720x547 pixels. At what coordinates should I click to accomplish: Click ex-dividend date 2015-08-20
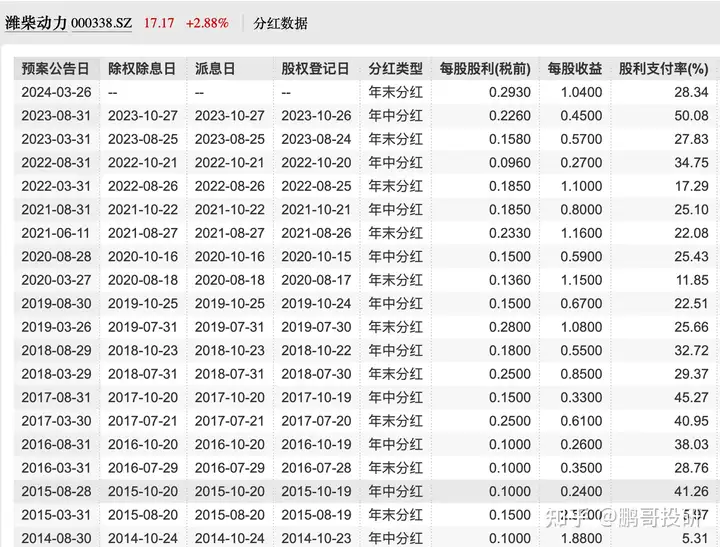tap(143, 515)
